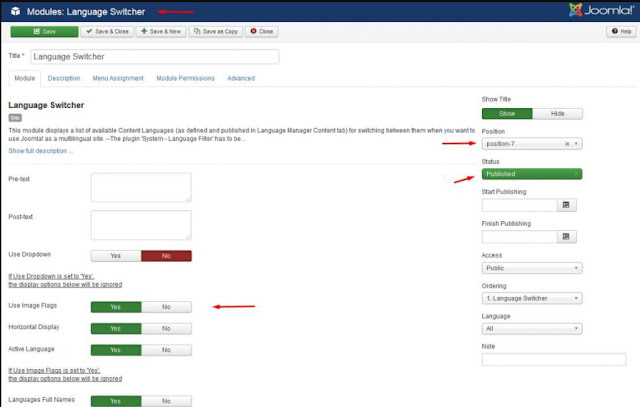Screen dimensions: 640x407
Task: Switch to the Module tab
Action: pyautogui.click(x=24, y=78)
